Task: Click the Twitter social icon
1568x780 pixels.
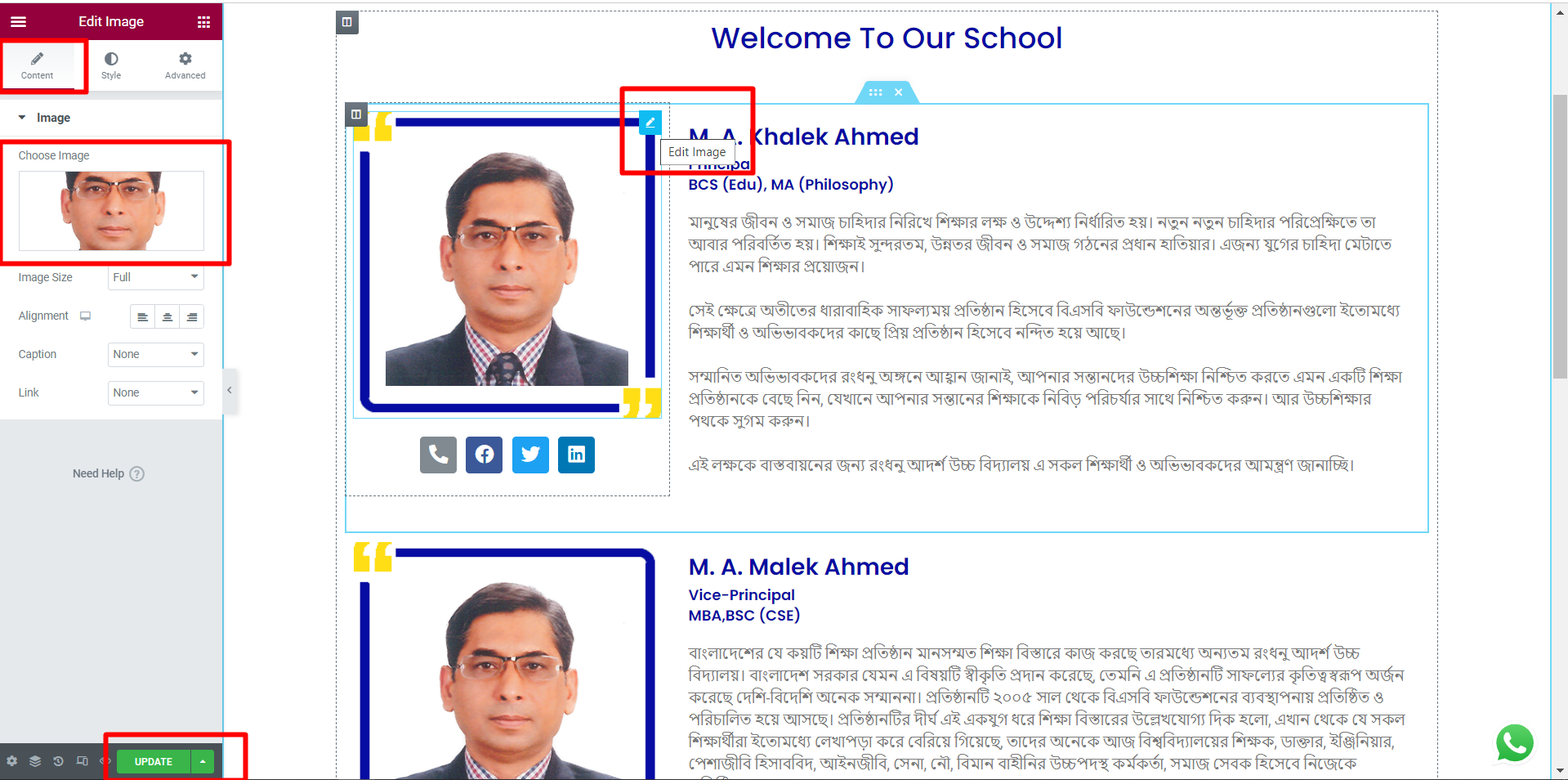Action: click(530, 455)
